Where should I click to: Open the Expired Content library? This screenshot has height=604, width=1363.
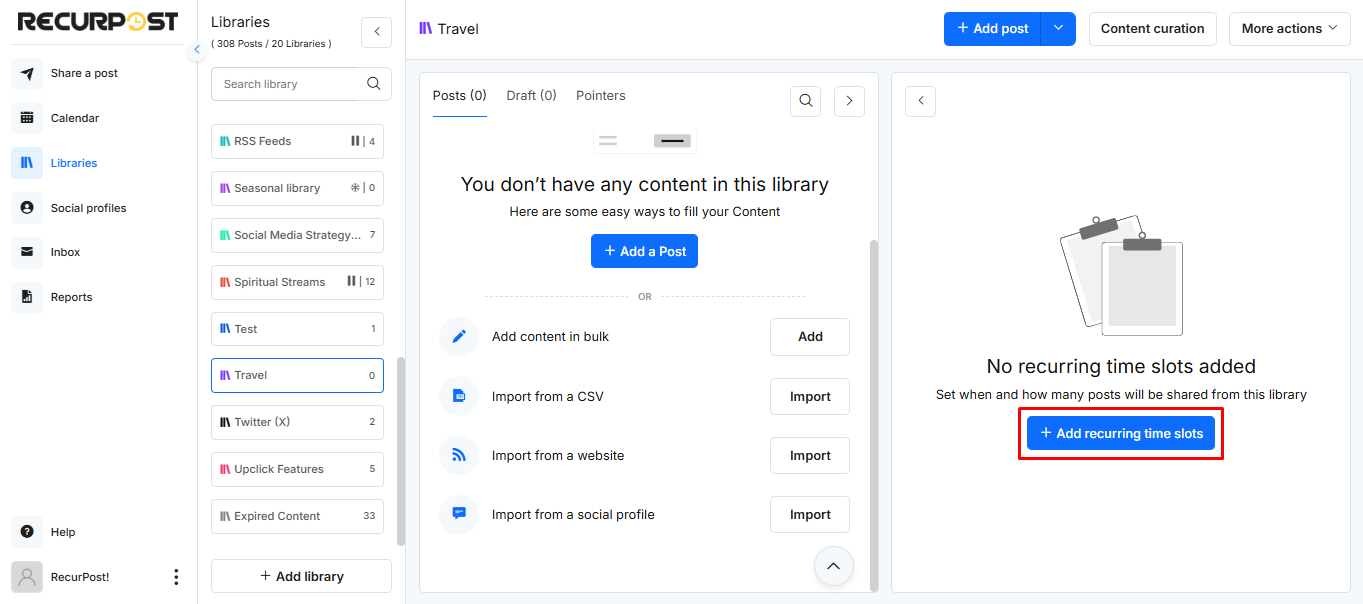point(297,516)
